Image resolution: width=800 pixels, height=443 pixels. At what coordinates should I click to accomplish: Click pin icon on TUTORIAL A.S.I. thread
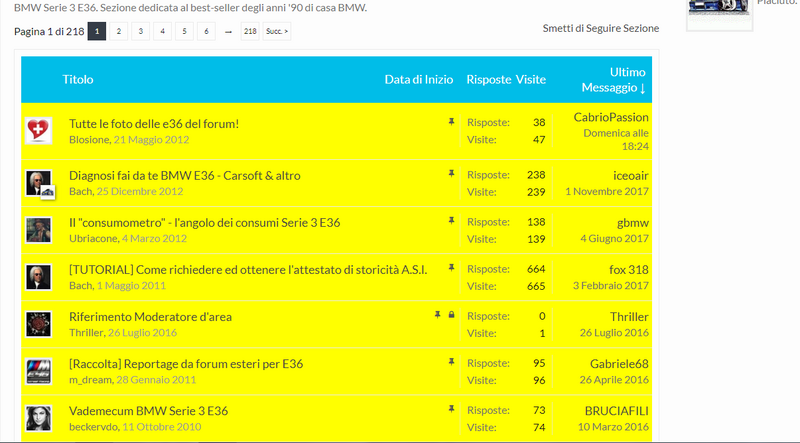click(x=451, y=268)
